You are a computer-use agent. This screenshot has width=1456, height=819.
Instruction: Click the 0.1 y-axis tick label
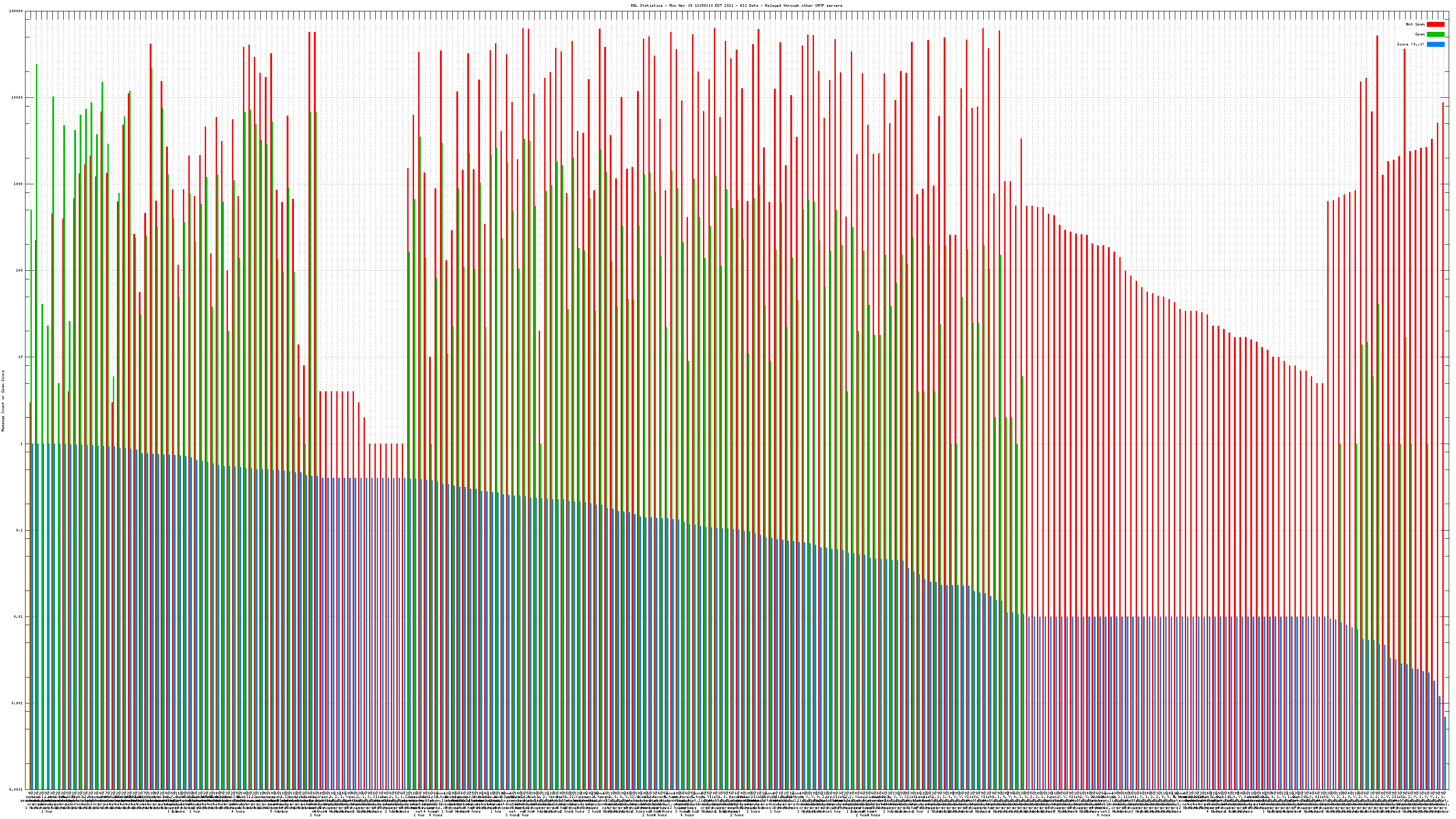tap(20, 530)
